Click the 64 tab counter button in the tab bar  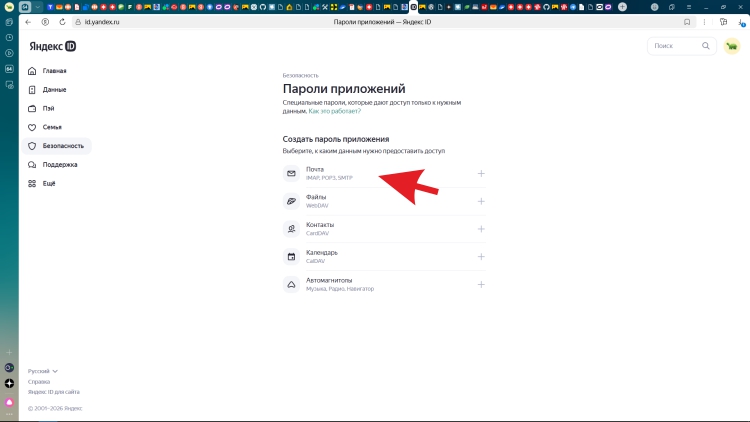(25, 7)
